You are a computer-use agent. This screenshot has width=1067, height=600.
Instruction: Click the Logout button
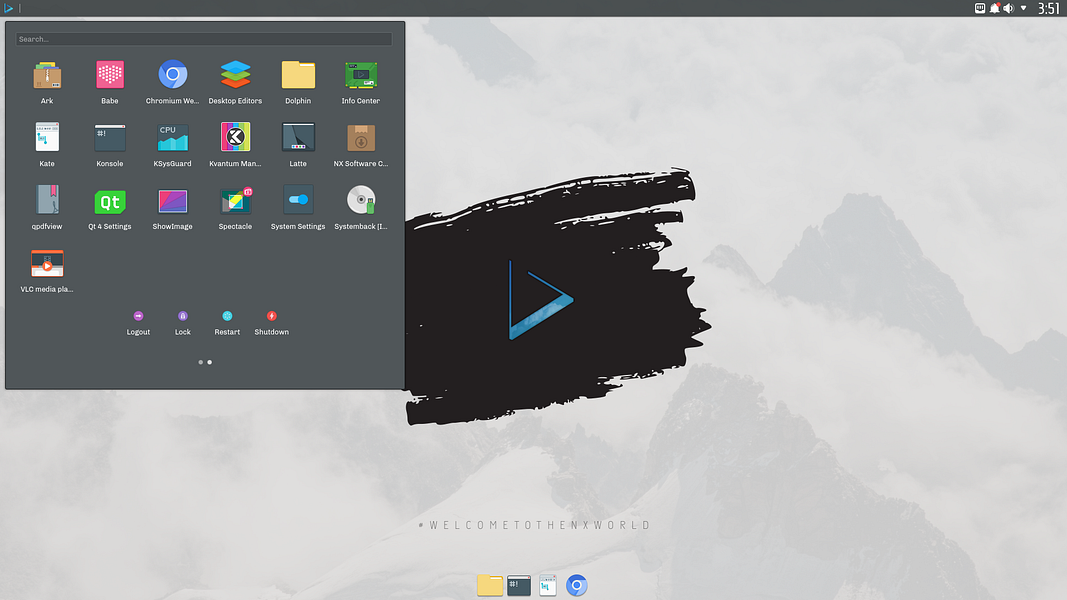coord(138,323)
